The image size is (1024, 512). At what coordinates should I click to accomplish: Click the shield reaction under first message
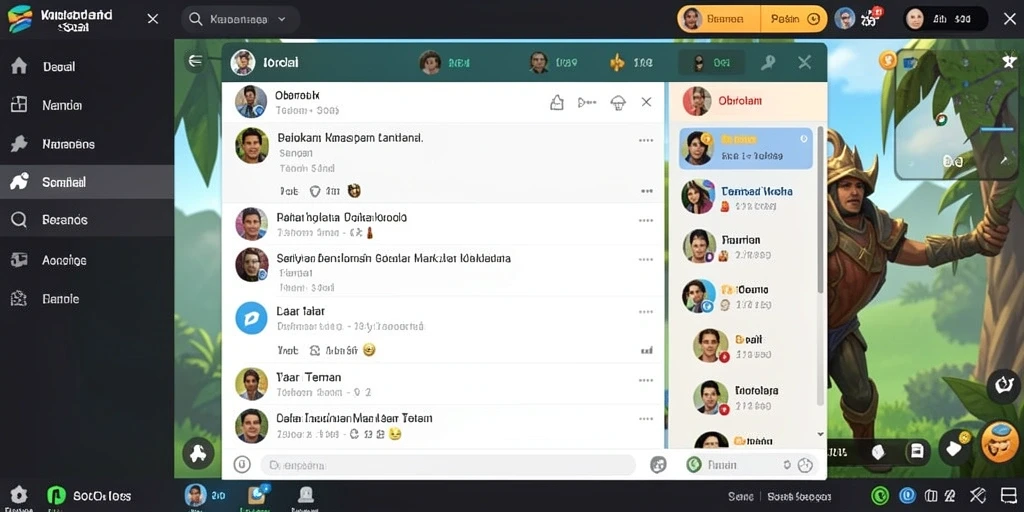(315, 191)
